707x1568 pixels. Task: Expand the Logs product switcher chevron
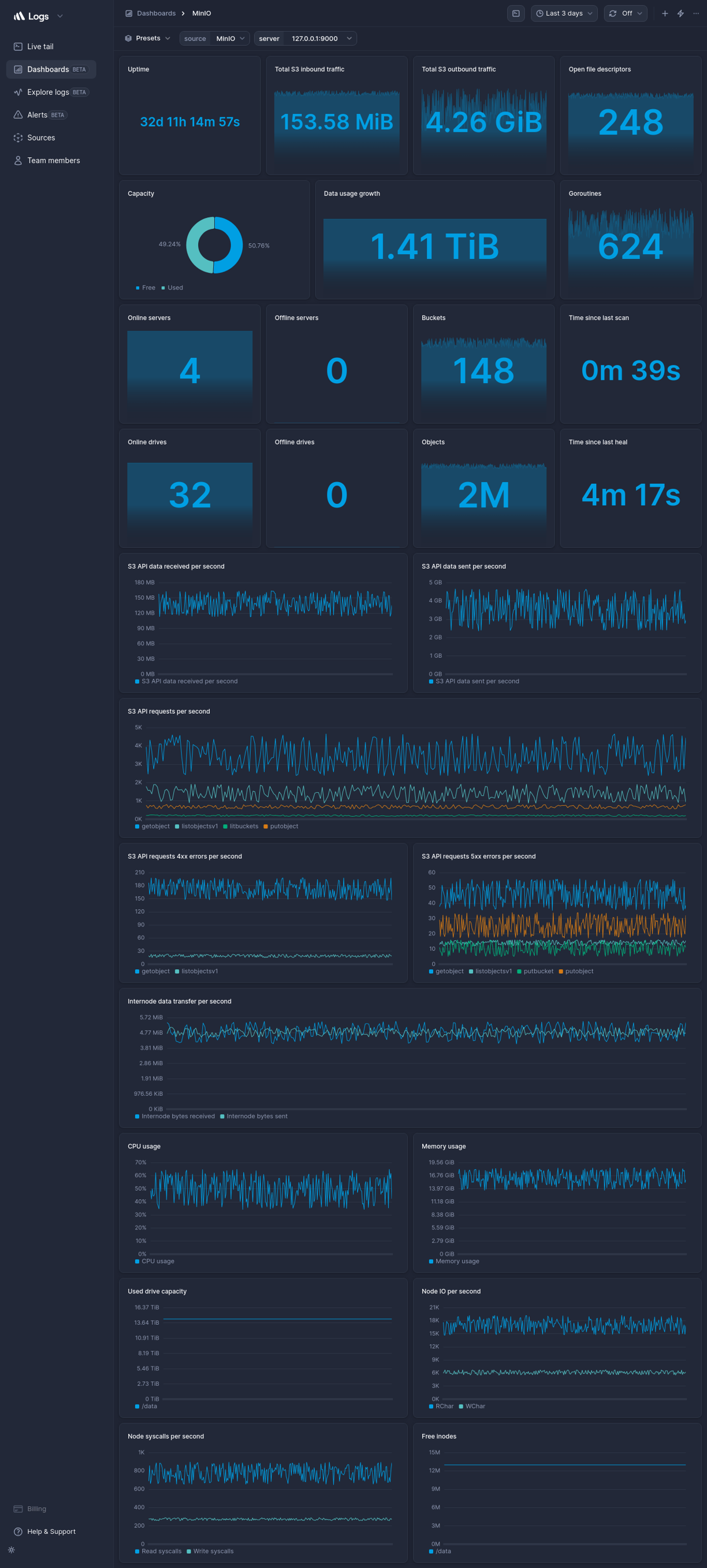click(59, 16)
